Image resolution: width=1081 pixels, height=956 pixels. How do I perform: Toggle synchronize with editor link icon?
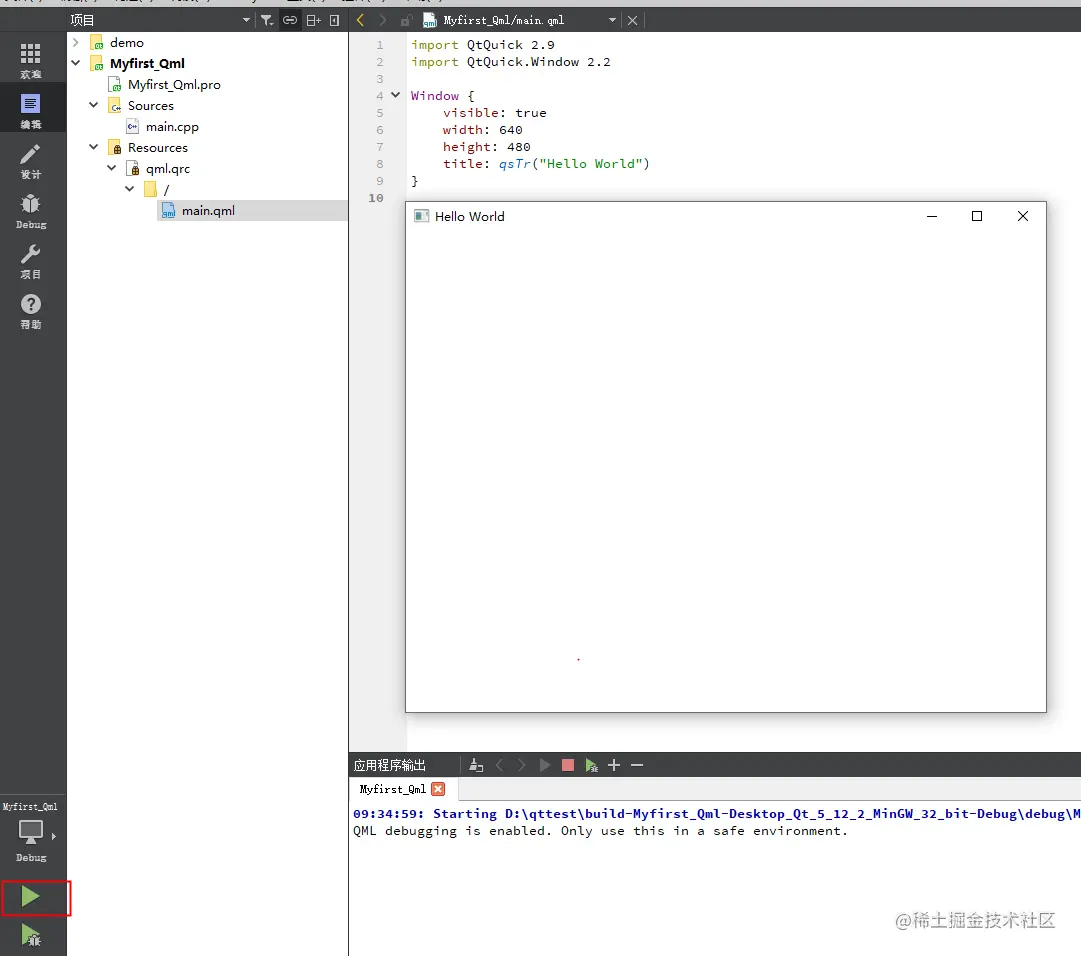click(290, 20)
